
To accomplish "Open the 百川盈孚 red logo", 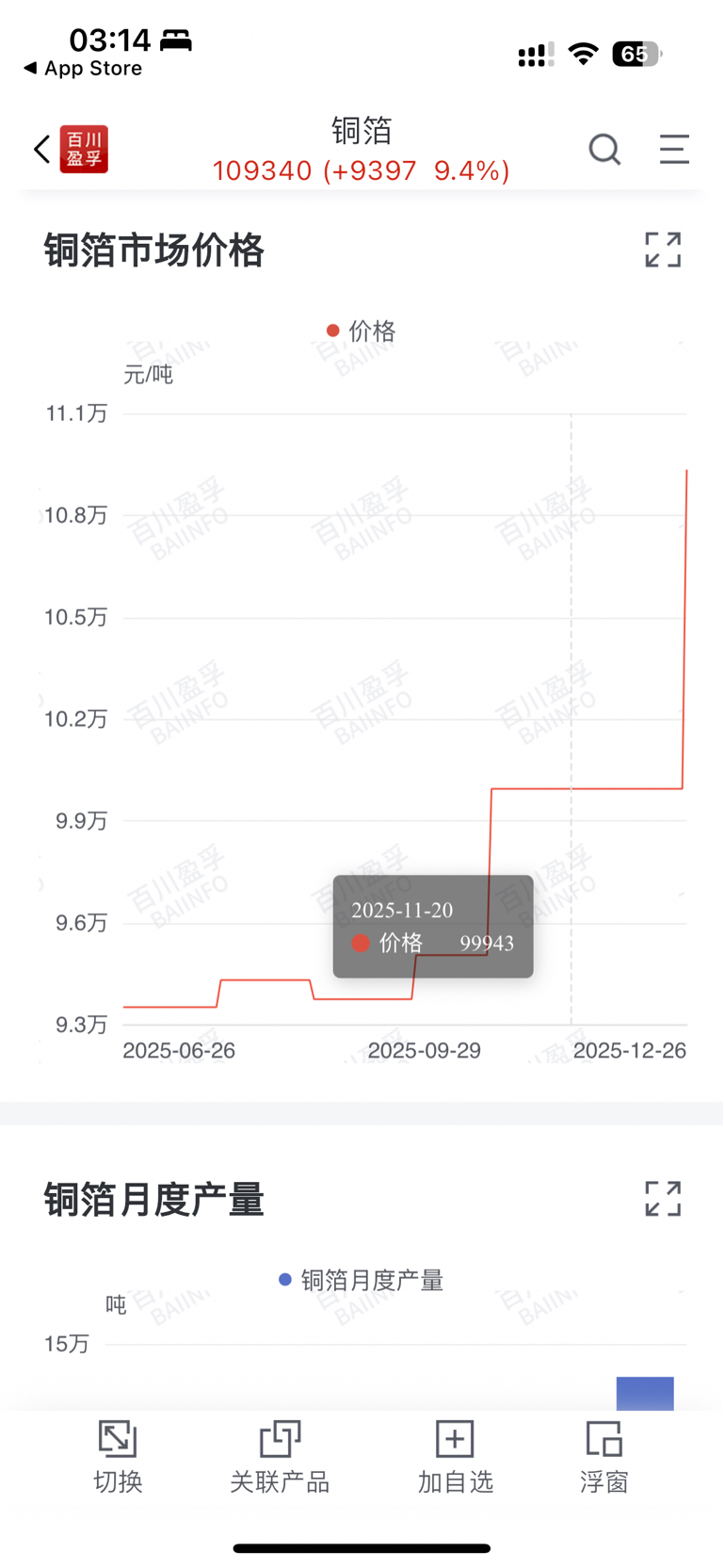I will tap(84, 149).
